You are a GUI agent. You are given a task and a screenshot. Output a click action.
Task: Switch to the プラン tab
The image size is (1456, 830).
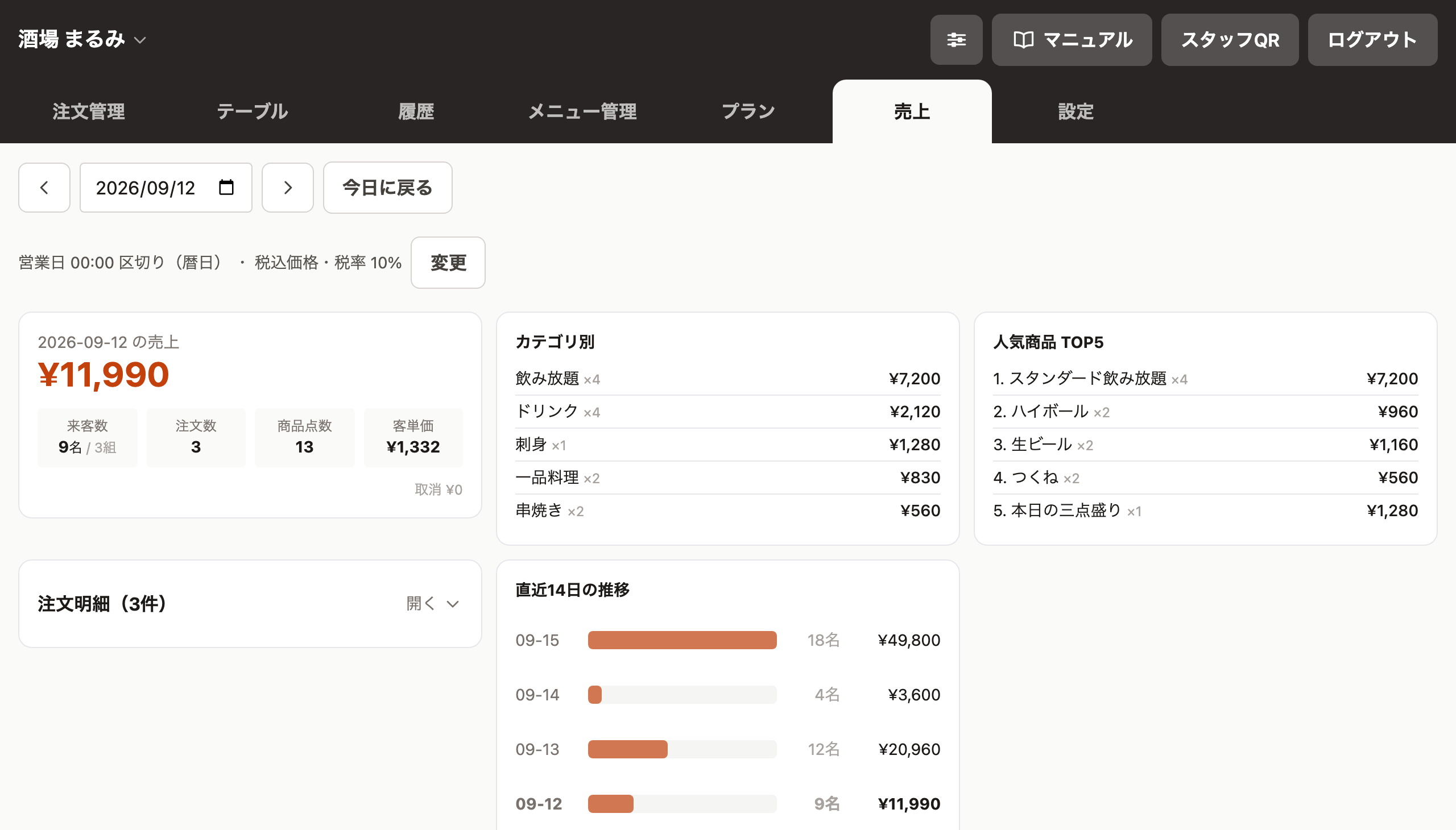[748, 111]
